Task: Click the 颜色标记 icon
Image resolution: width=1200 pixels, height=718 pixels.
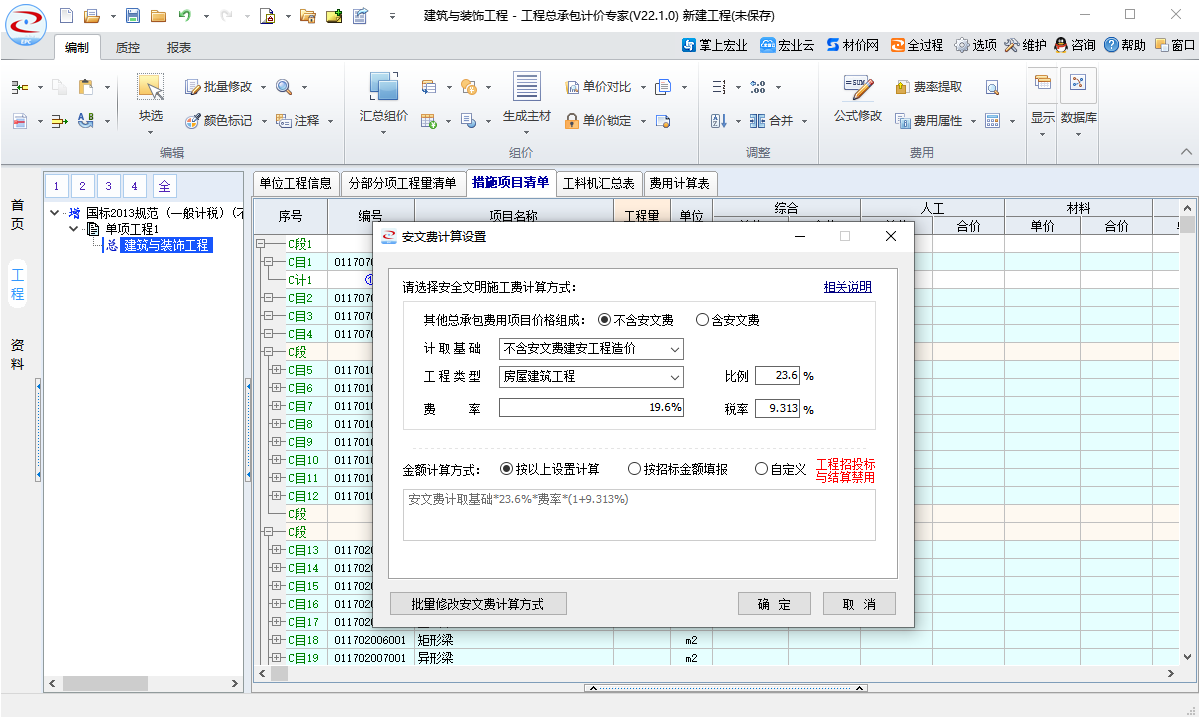Action: 194,121
